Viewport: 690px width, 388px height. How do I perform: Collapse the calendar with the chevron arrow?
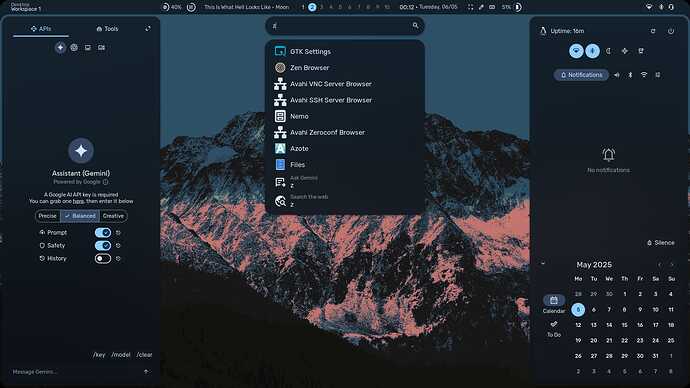543,264
